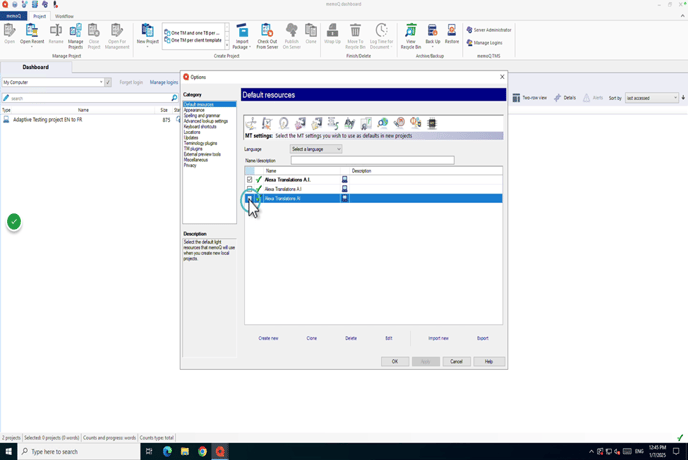Click Cancel in the Options dialog
The height and width of the screenshot is (460, 688).
coord(456,361)
